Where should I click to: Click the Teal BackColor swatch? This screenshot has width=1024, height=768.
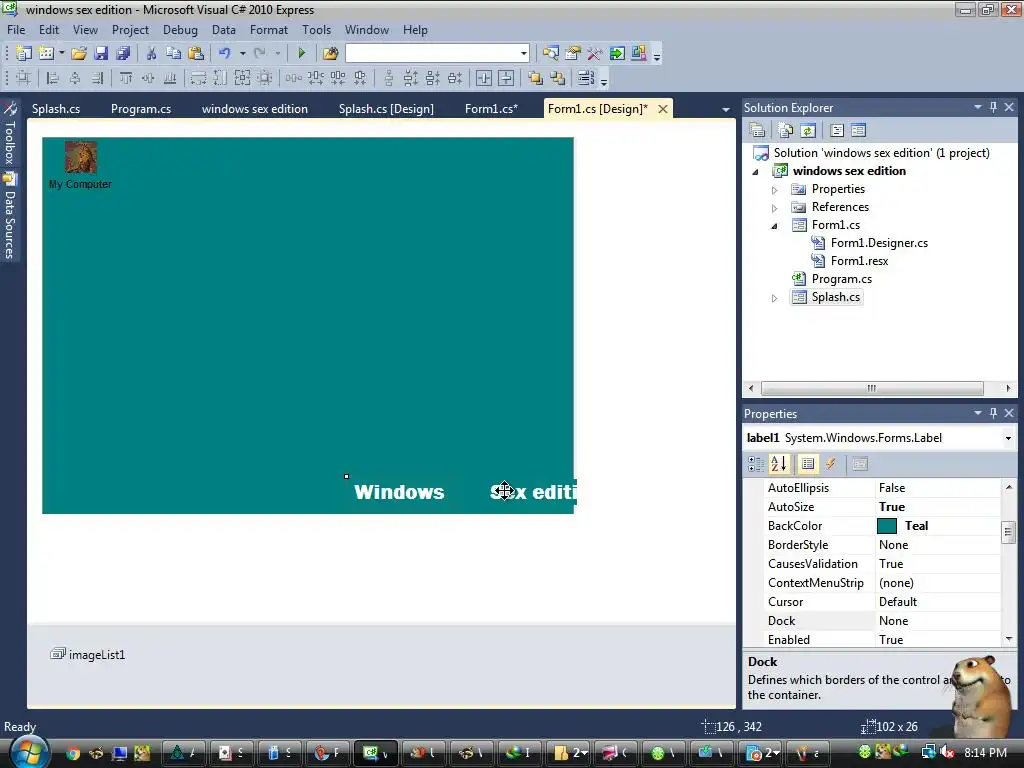(x=886, y=526)
